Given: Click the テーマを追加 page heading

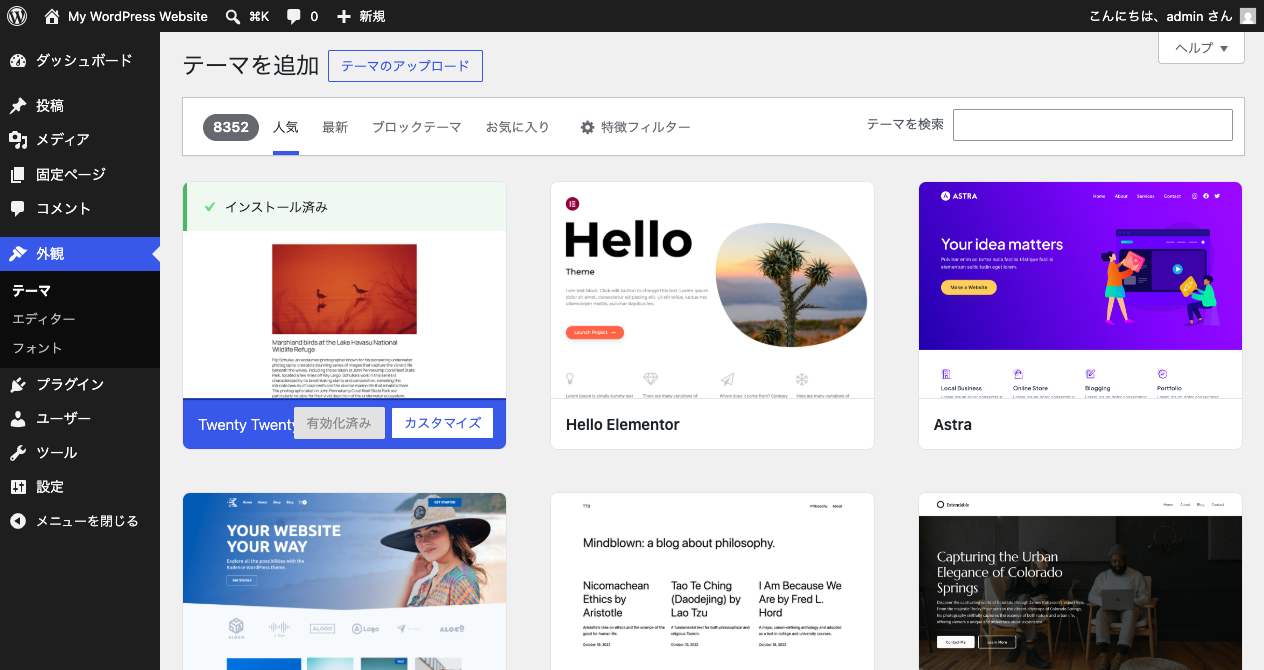Looking at the screenshot, I should [x=251, y=66].
